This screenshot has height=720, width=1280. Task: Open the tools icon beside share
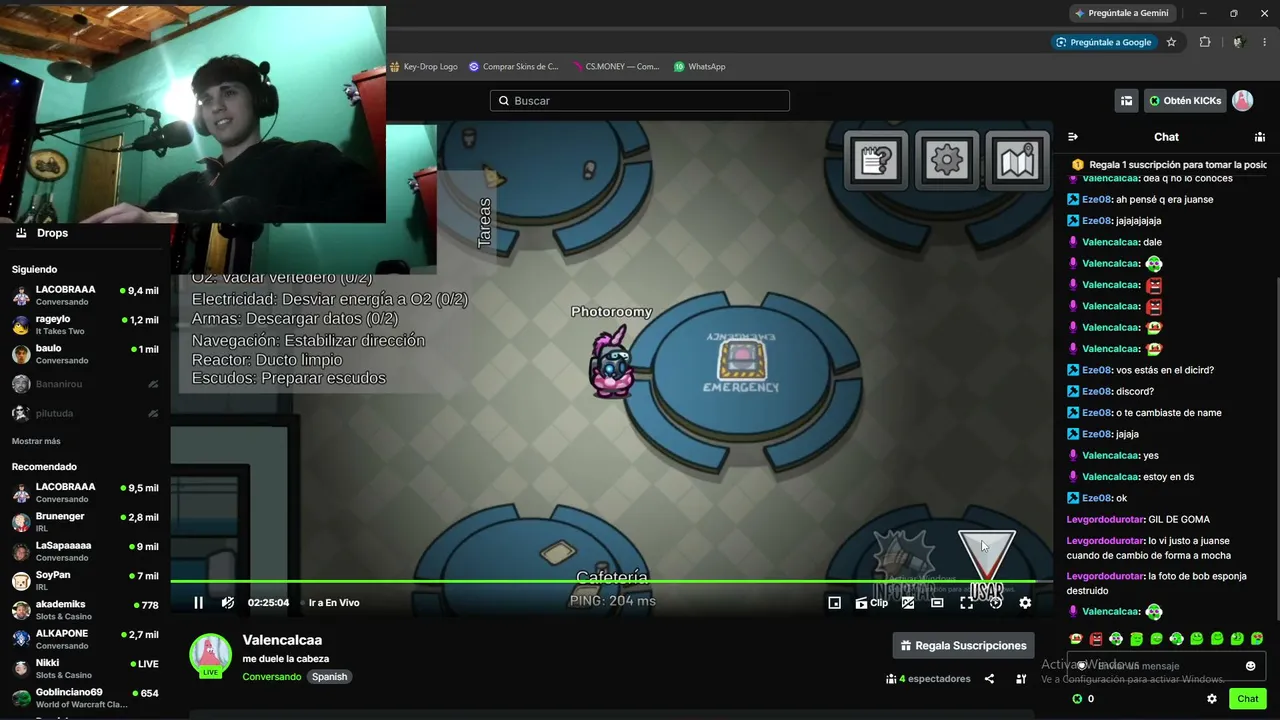point(1021,679)
